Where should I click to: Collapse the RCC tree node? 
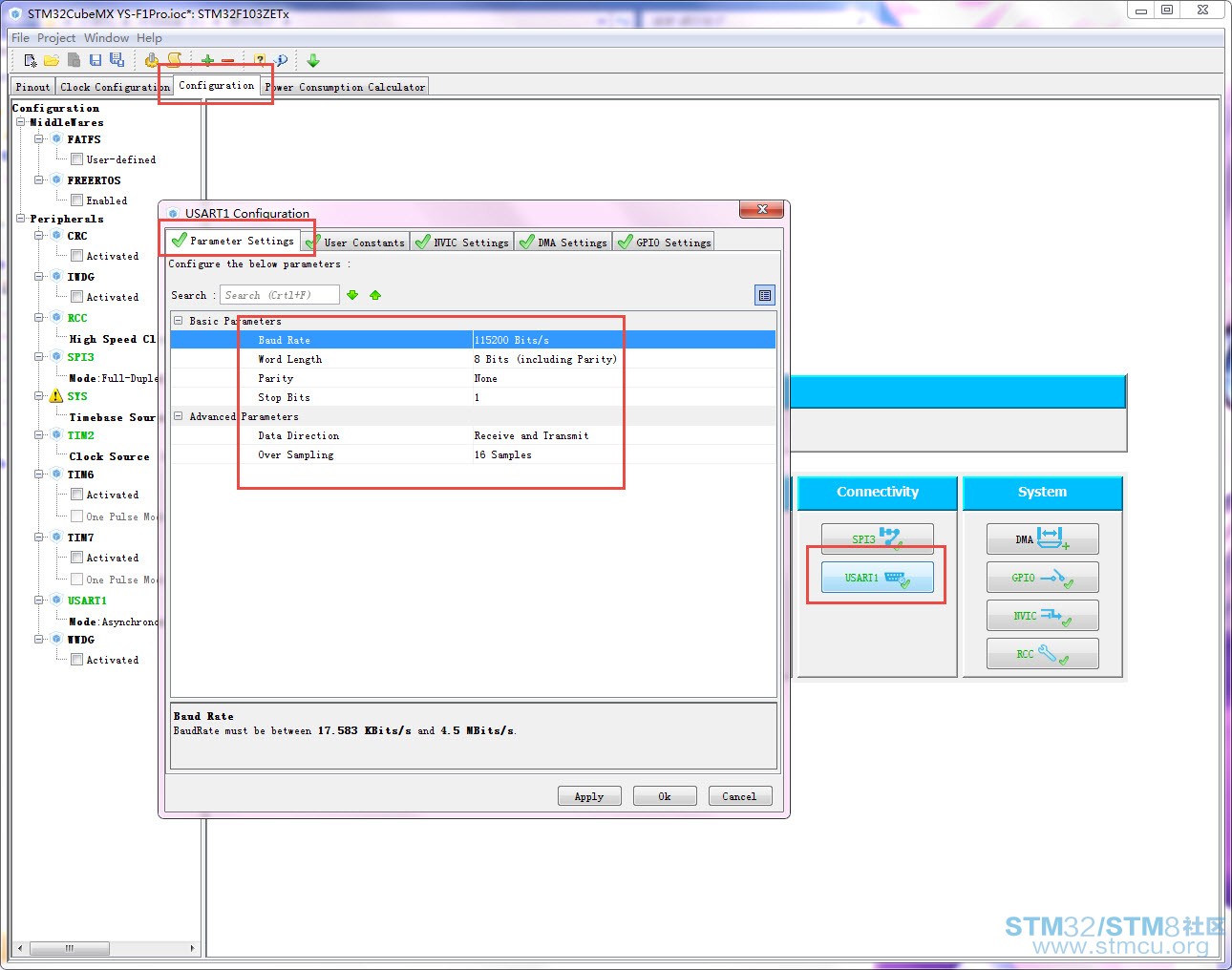39,317
